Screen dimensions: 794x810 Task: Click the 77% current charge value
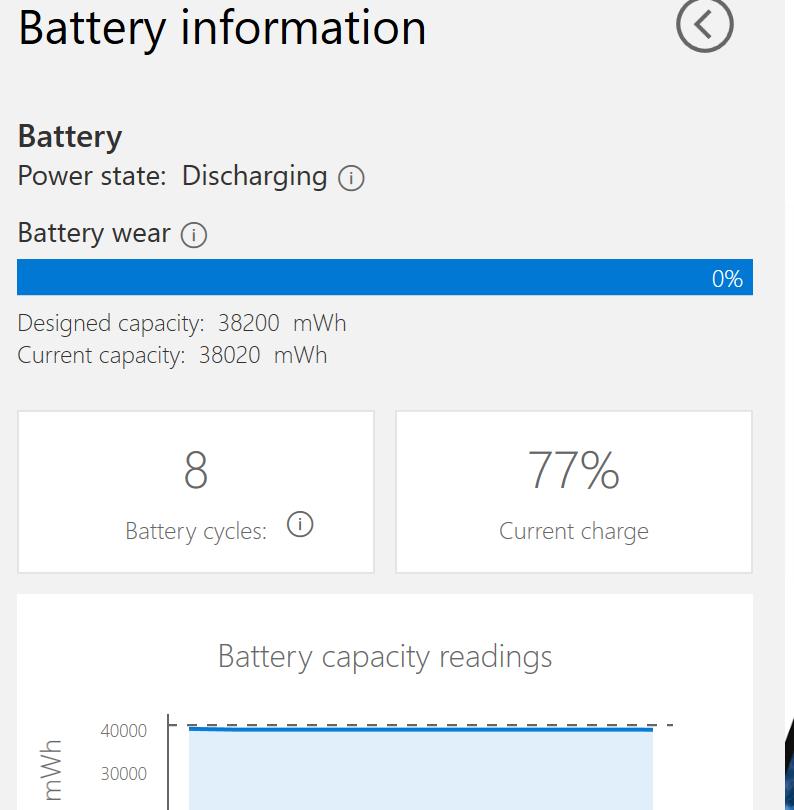click(573, 469)
